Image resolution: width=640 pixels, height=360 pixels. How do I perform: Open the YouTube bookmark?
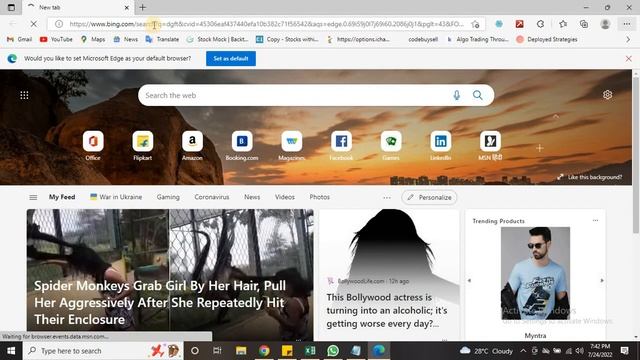[56, 39]
